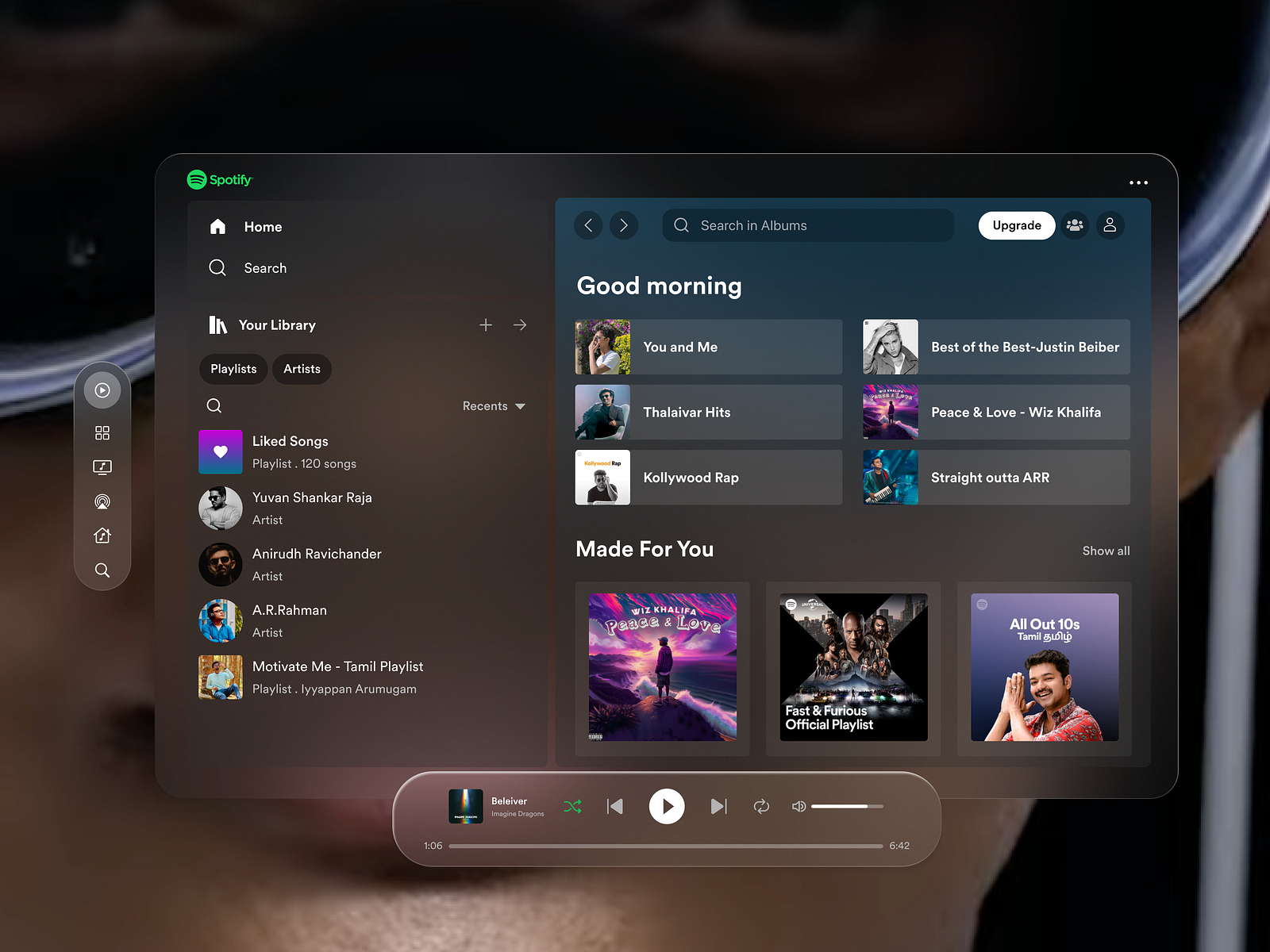Click the Spotify logo
This screenshot has width=1270, height=952.
point(219,180)
